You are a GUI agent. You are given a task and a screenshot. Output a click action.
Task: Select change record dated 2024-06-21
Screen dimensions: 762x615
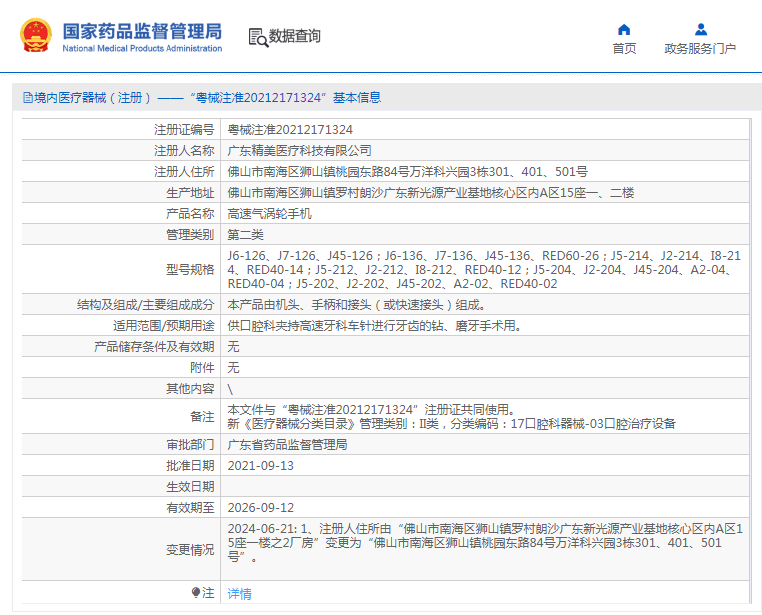[485, 543]
